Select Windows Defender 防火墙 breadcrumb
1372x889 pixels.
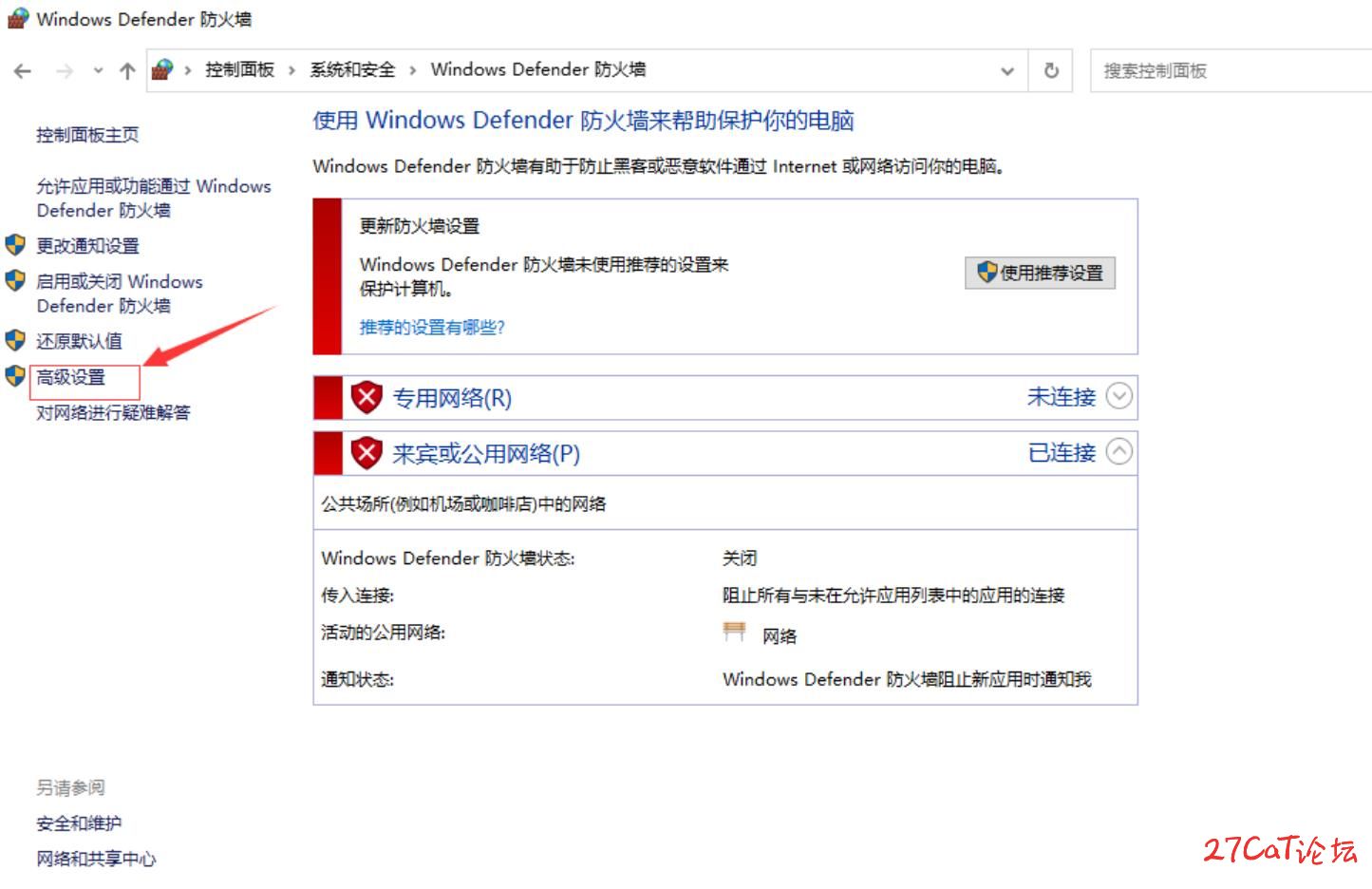(538, 69)
